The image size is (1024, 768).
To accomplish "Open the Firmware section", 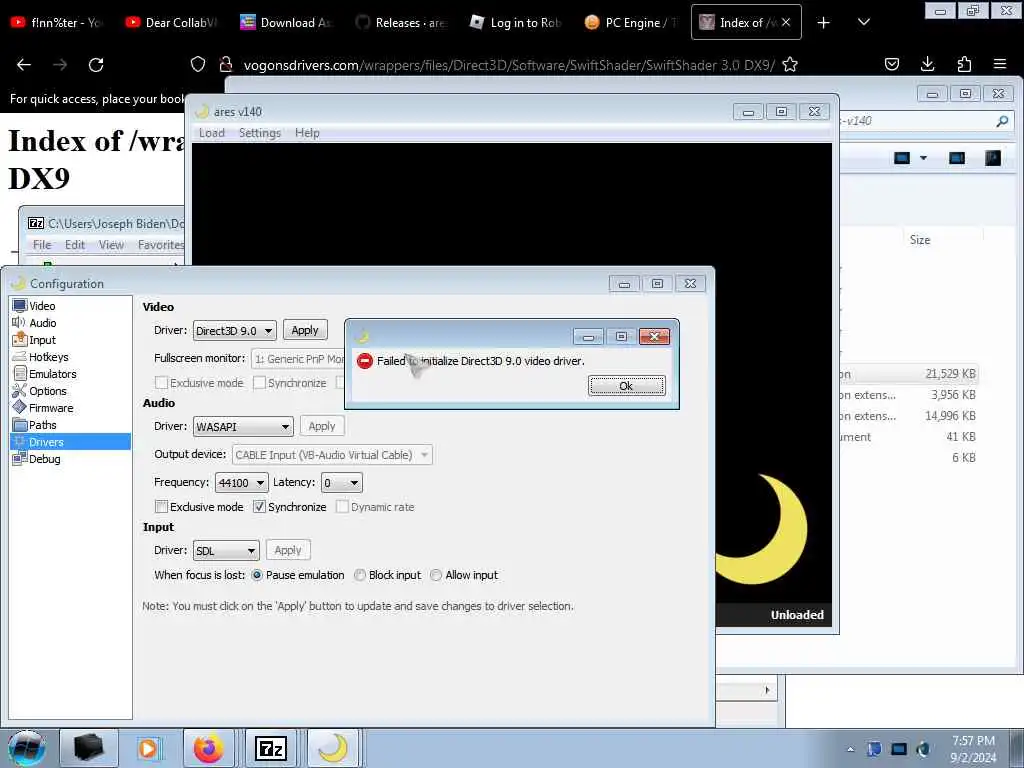I will [x=51, y=408].
